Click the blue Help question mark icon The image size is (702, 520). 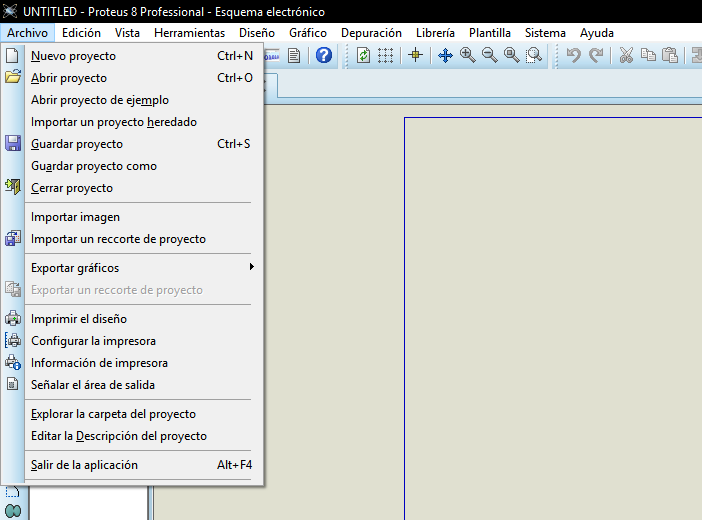tap(324, 55)
